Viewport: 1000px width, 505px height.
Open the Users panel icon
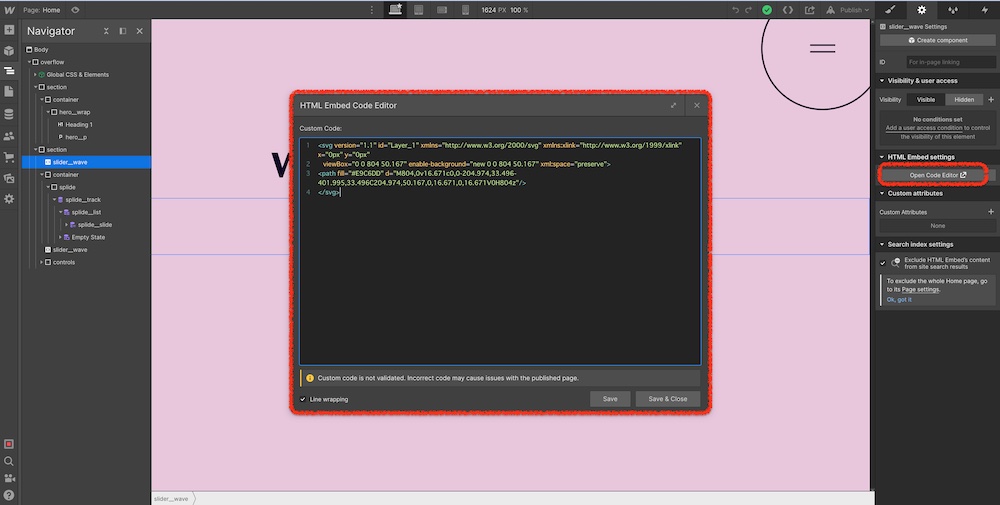point(9,136)
